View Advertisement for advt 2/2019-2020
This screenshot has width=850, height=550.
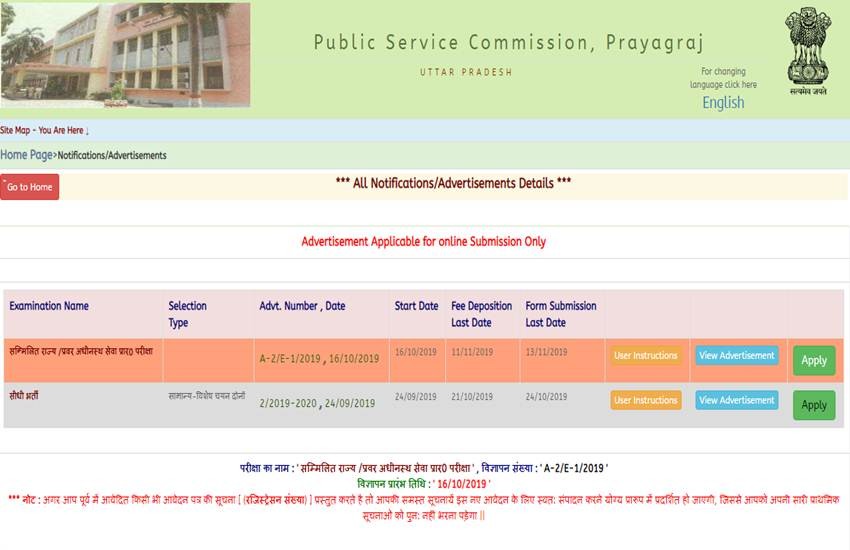tap(736, 400)
